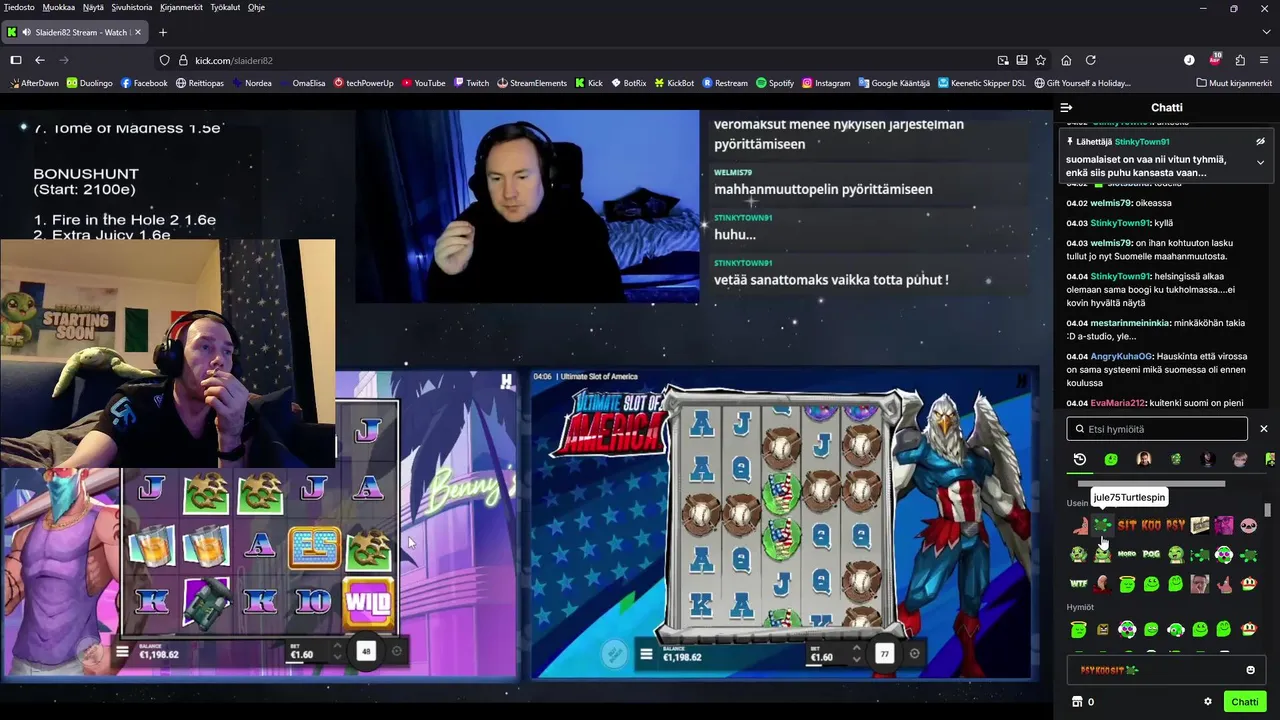The height and width of the screenshot is (720, 1280).
Task: Insert the MORO text emote
Action: click(x=1127, y=554)
